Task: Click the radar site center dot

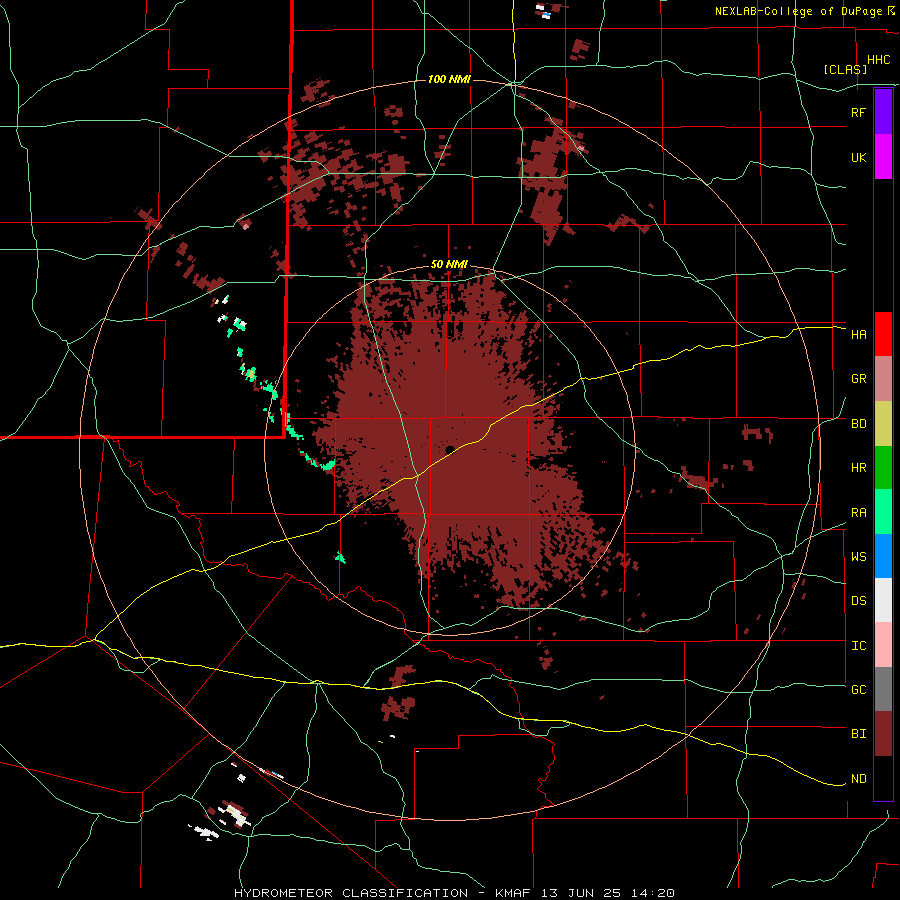Action: coord(450,449)
